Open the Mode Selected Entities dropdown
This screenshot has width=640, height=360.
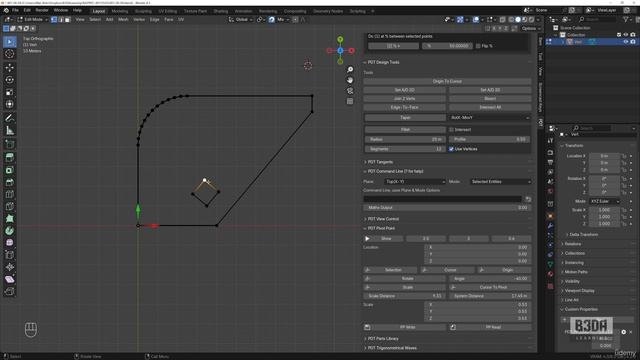(x=500, y=182)
